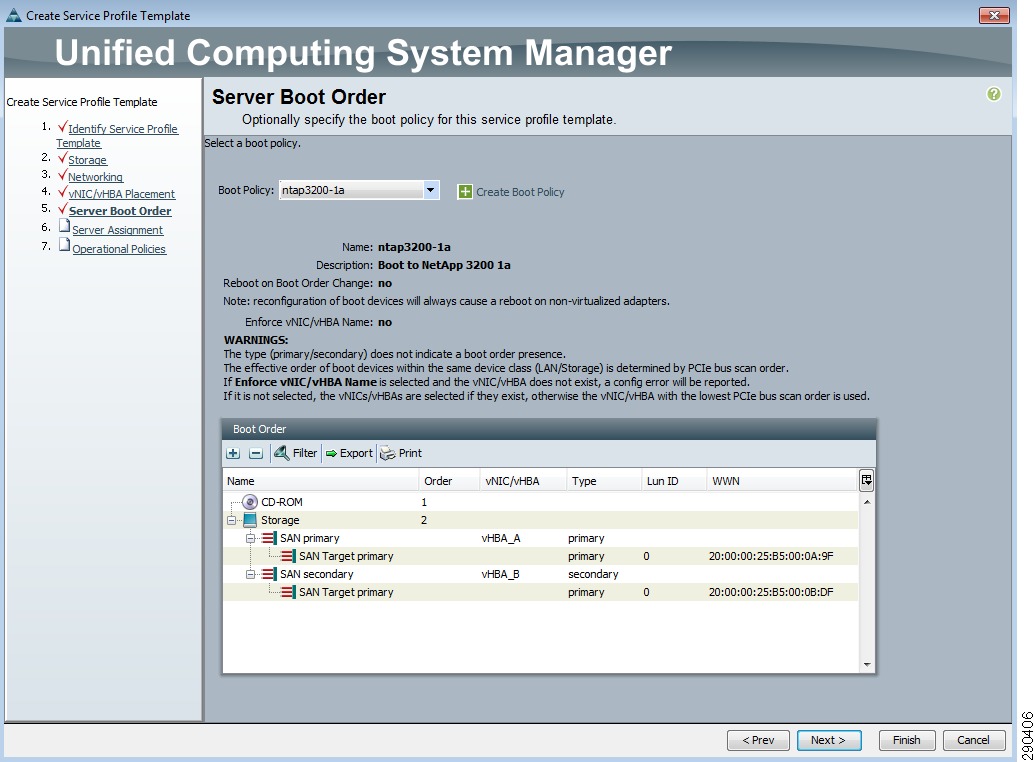Sort by the Order column header
The image size is (1035, 762).
click(x=449, y=481)
